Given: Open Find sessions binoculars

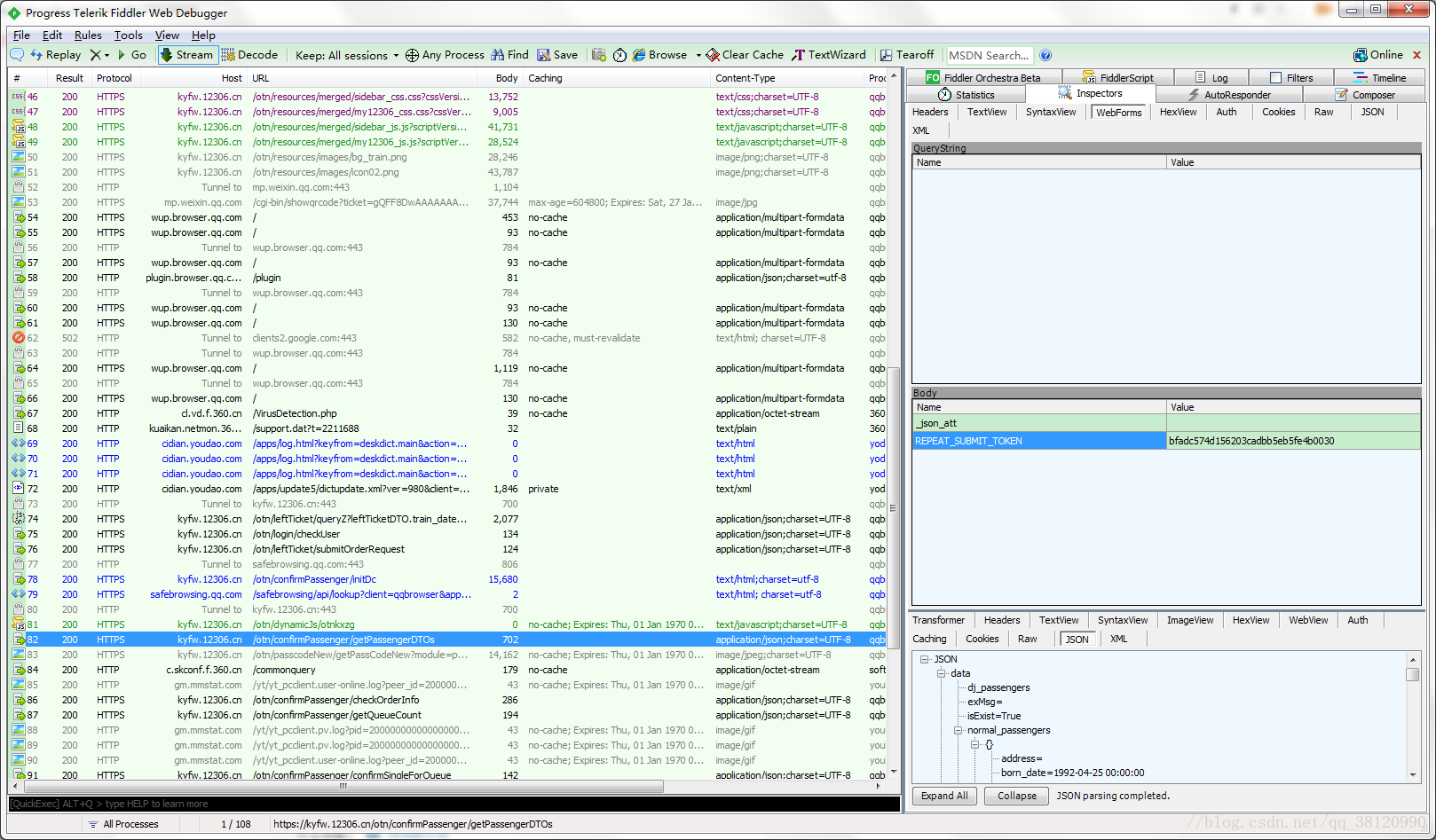Looking at the screenshot, I should pos(509,55).
